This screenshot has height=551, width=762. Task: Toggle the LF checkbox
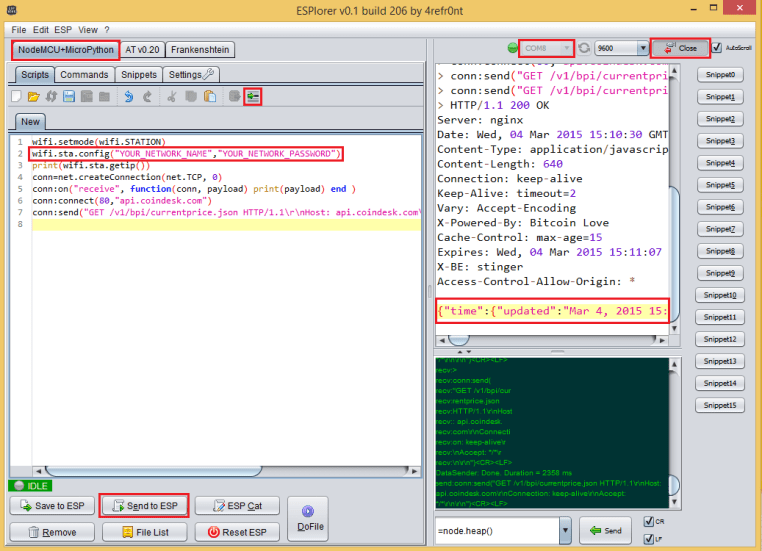648,538
